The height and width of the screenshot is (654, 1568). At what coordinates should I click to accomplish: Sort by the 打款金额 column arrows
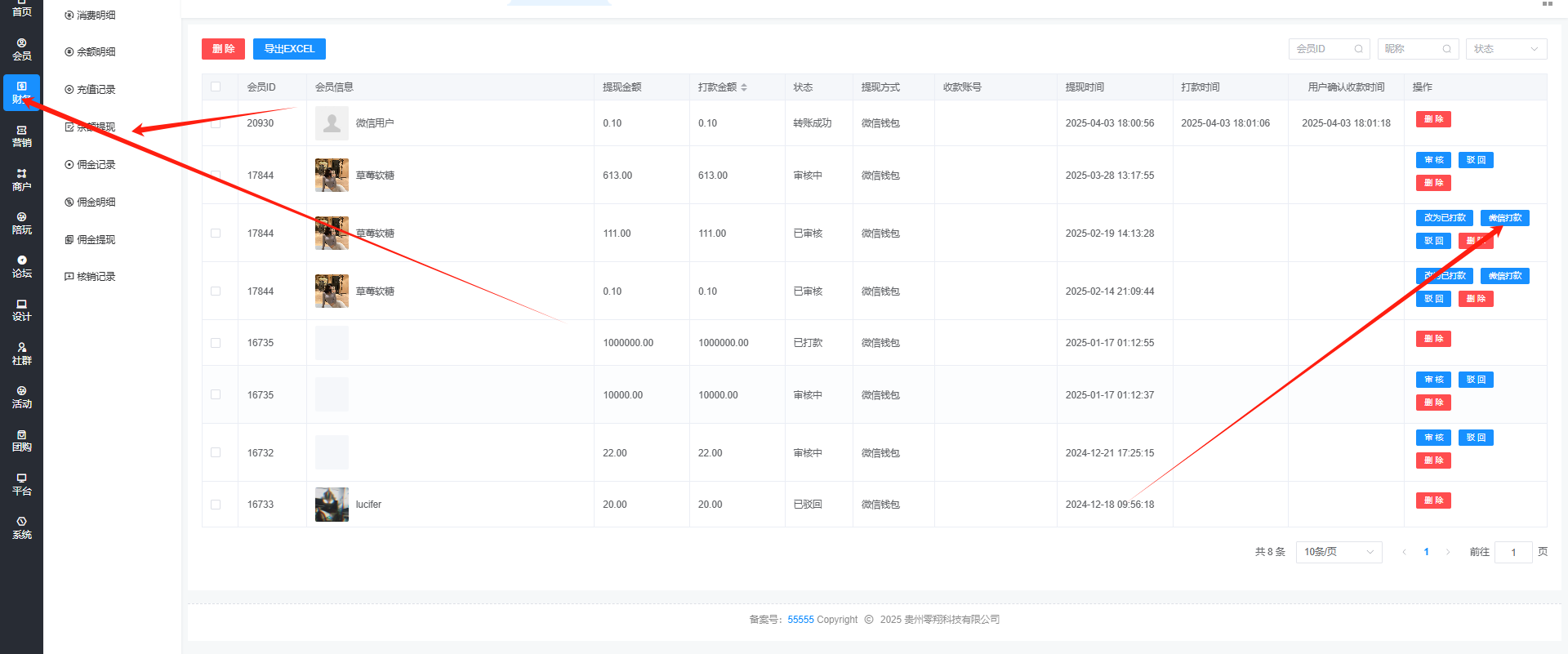click(744, 87)
